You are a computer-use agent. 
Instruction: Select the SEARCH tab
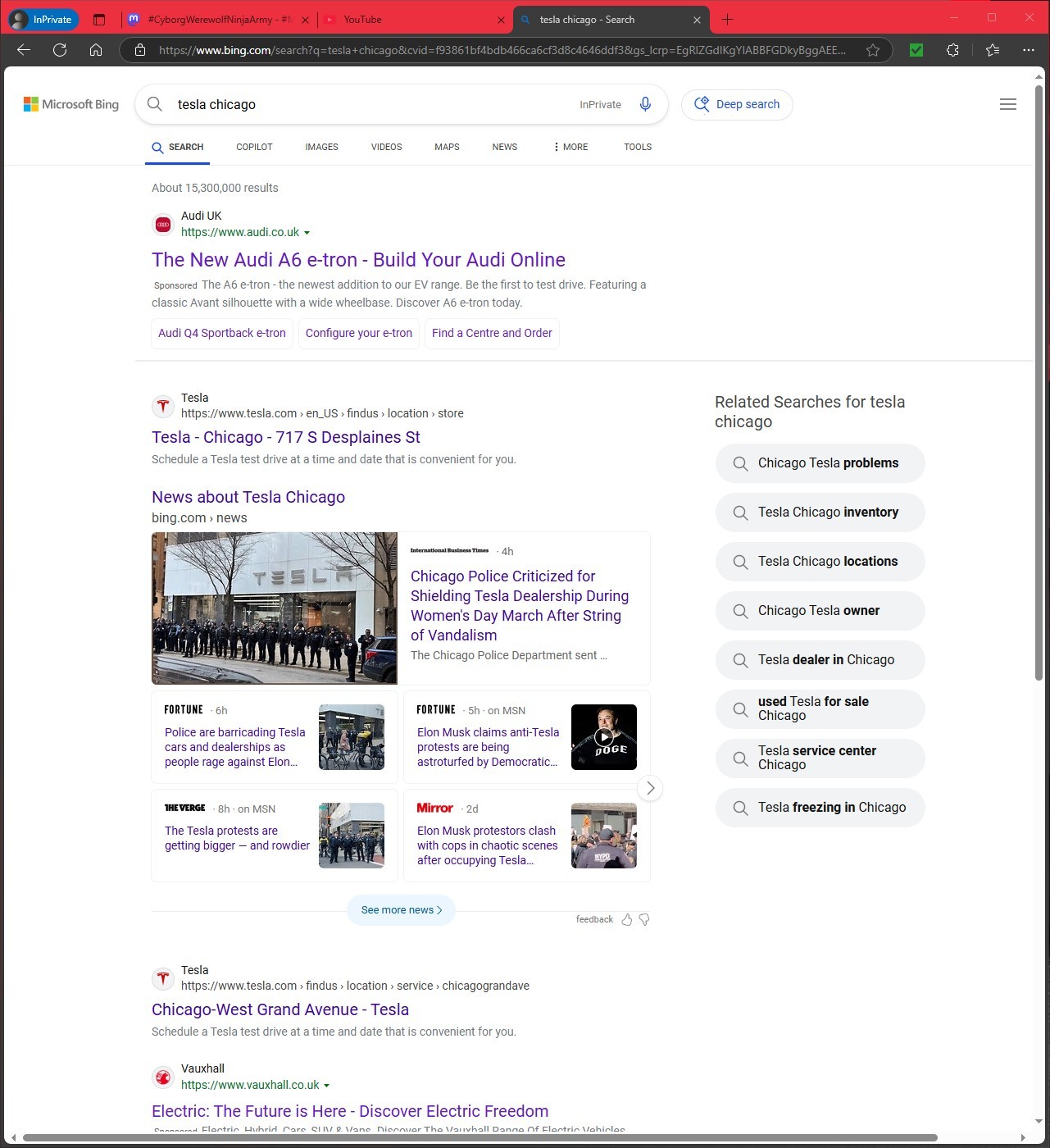(178, 147)
